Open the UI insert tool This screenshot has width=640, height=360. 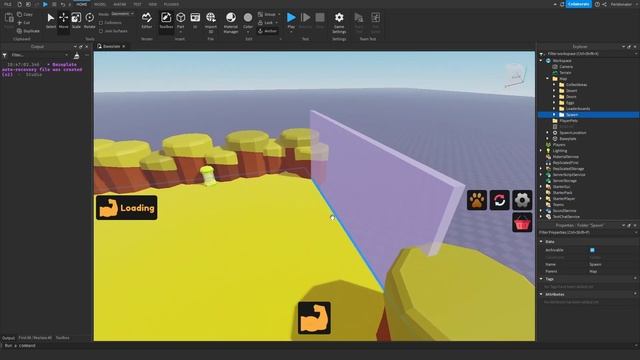[195, 20]
